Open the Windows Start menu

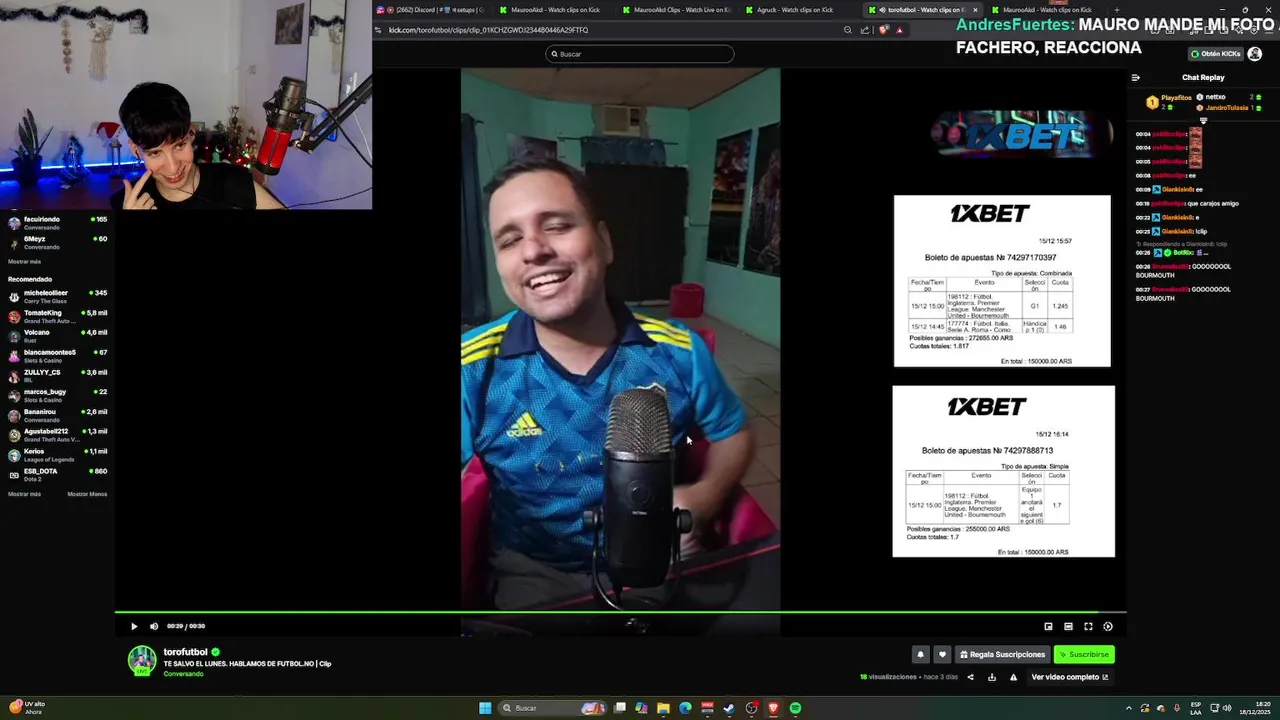coord(485,708)
